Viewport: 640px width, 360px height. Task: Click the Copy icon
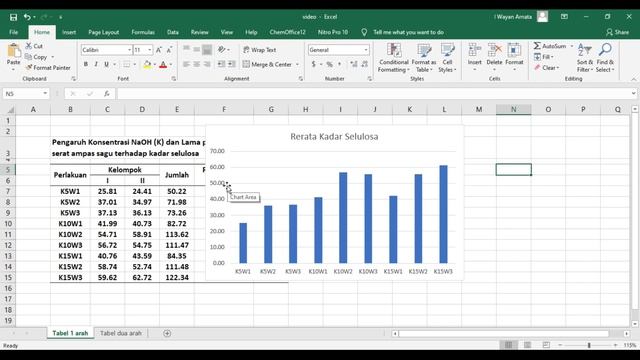[x=28, y=57]
